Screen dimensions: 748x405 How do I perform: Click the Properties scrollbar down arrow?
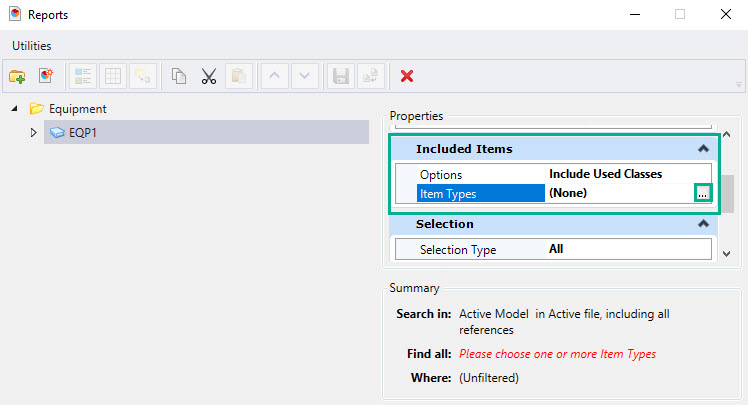[x=727, y=254]
